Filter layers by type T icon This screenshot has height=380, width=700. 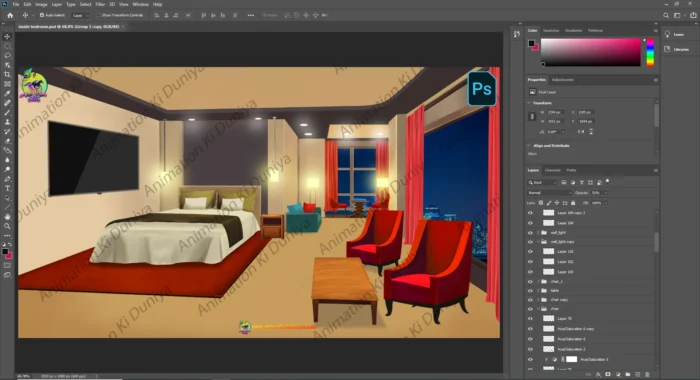[581, 183]
